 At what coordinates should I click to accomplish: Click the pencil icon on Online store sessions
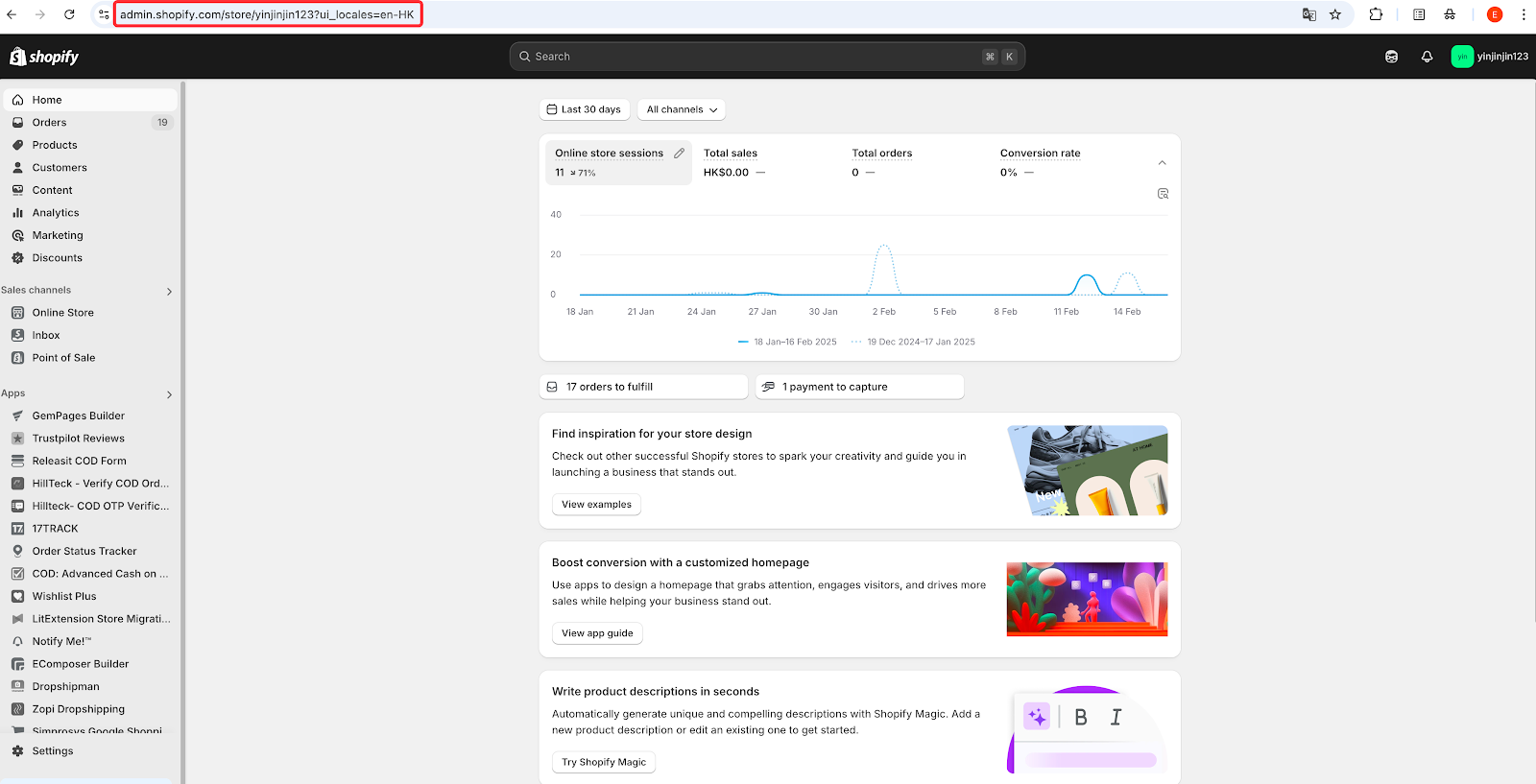679,154
